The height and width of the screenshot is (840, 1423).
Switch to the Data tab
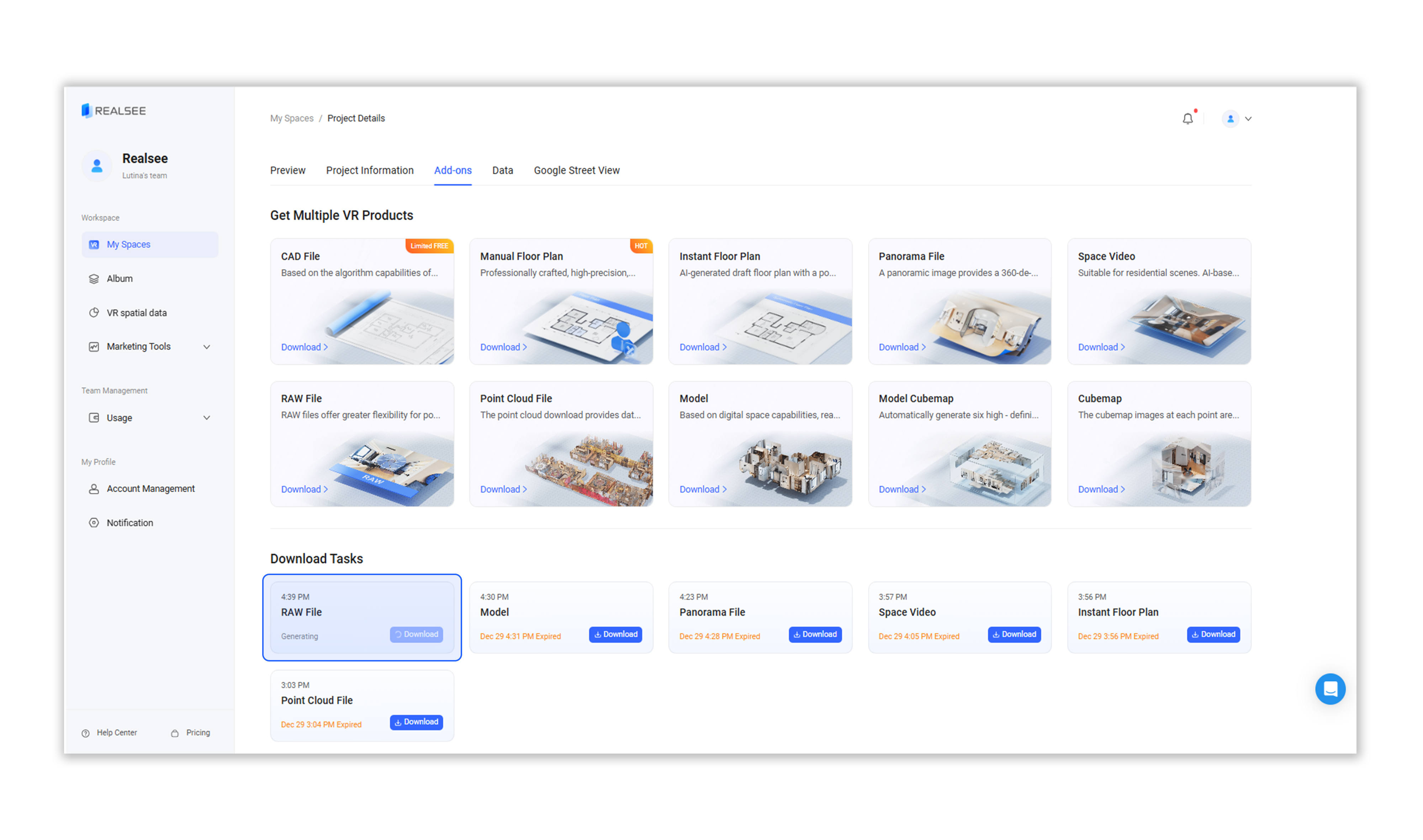[x=502, y=170]
